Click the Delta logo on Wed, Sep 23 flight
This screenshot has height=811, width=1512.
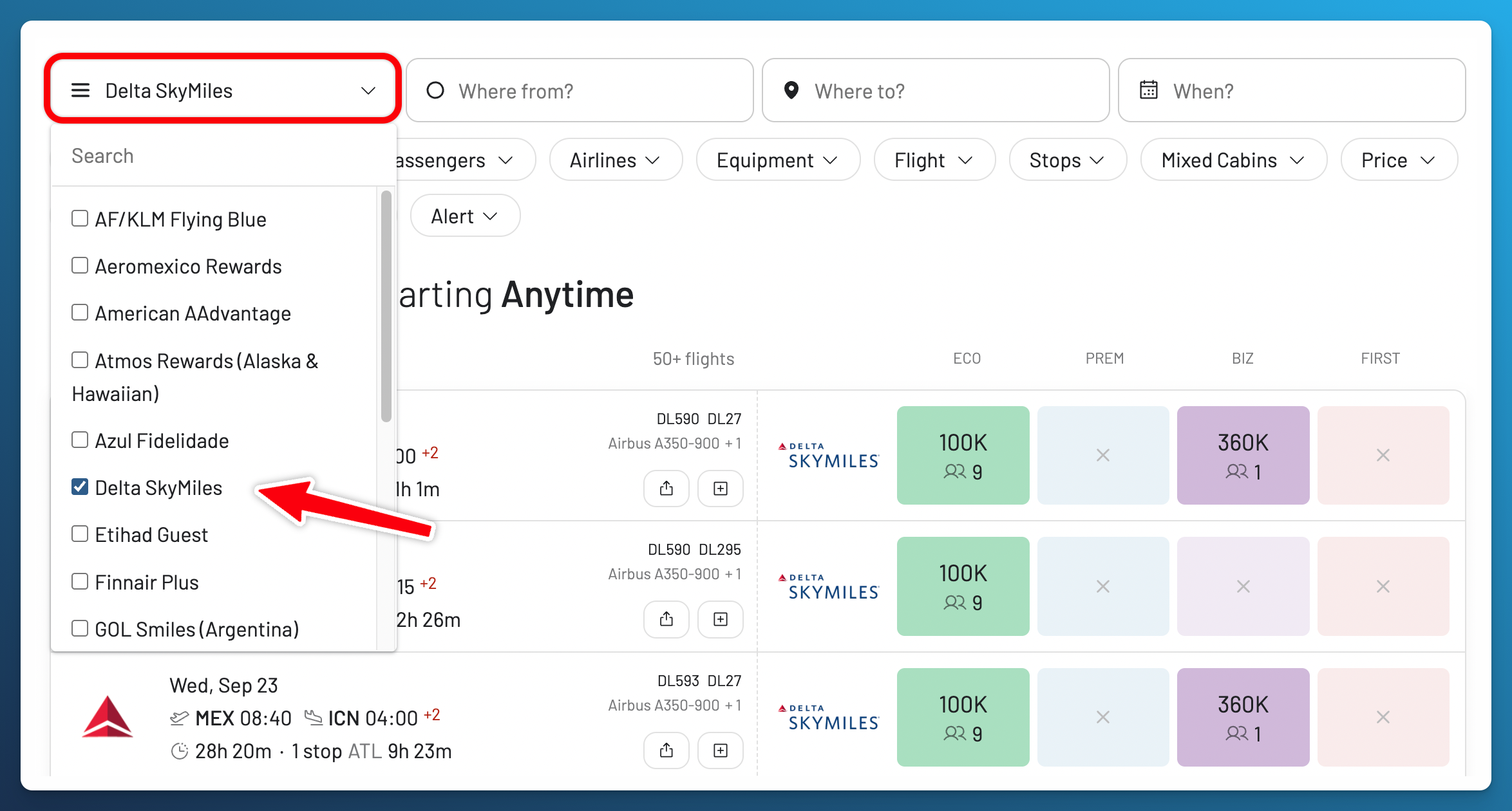(108, 716)
